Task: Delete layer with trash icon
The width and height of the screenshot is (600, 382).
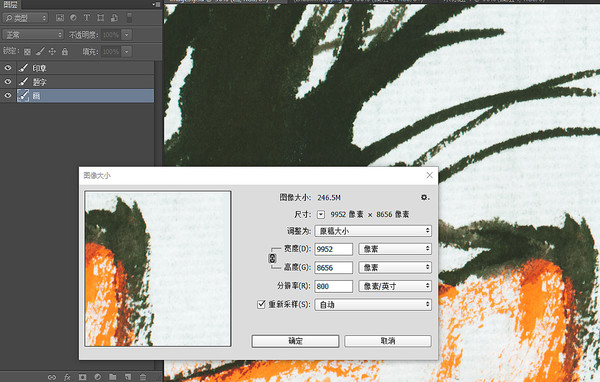Action: coord(143,377)
